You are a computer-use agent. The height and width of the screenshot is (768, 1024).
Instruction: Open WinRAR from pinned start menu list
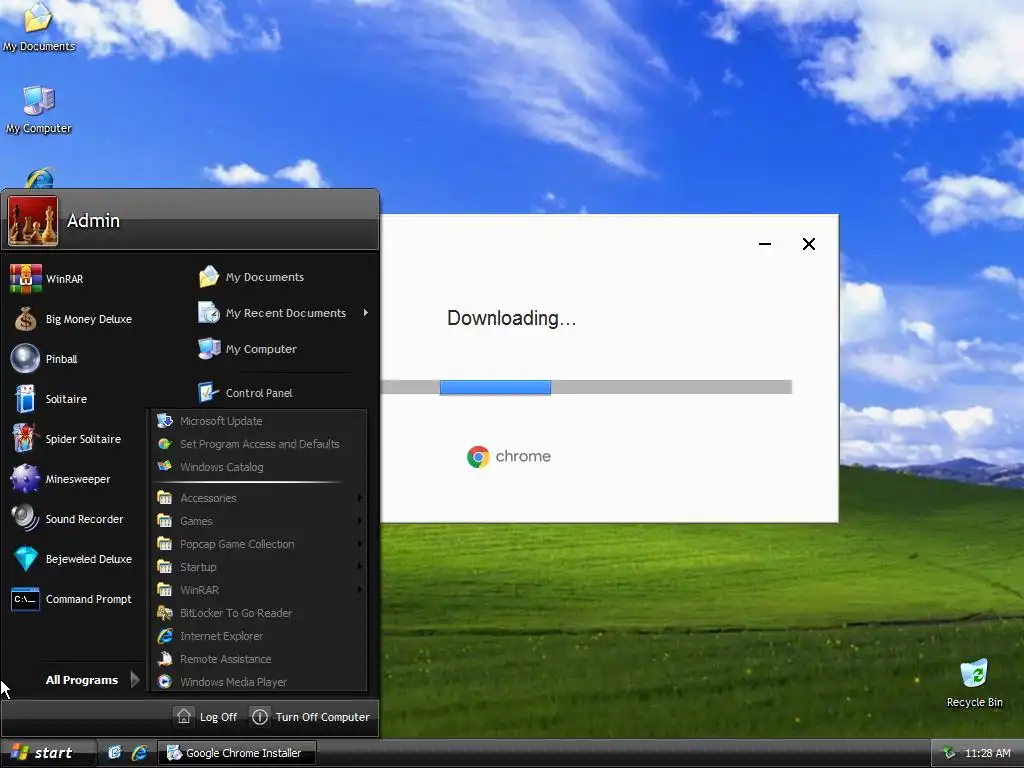47,279
